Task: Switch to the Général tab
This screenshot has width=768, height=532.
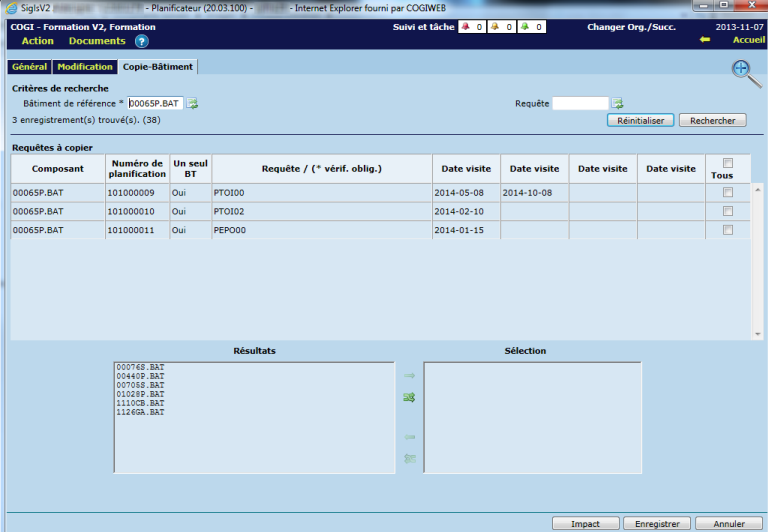Action: (29, 67)
